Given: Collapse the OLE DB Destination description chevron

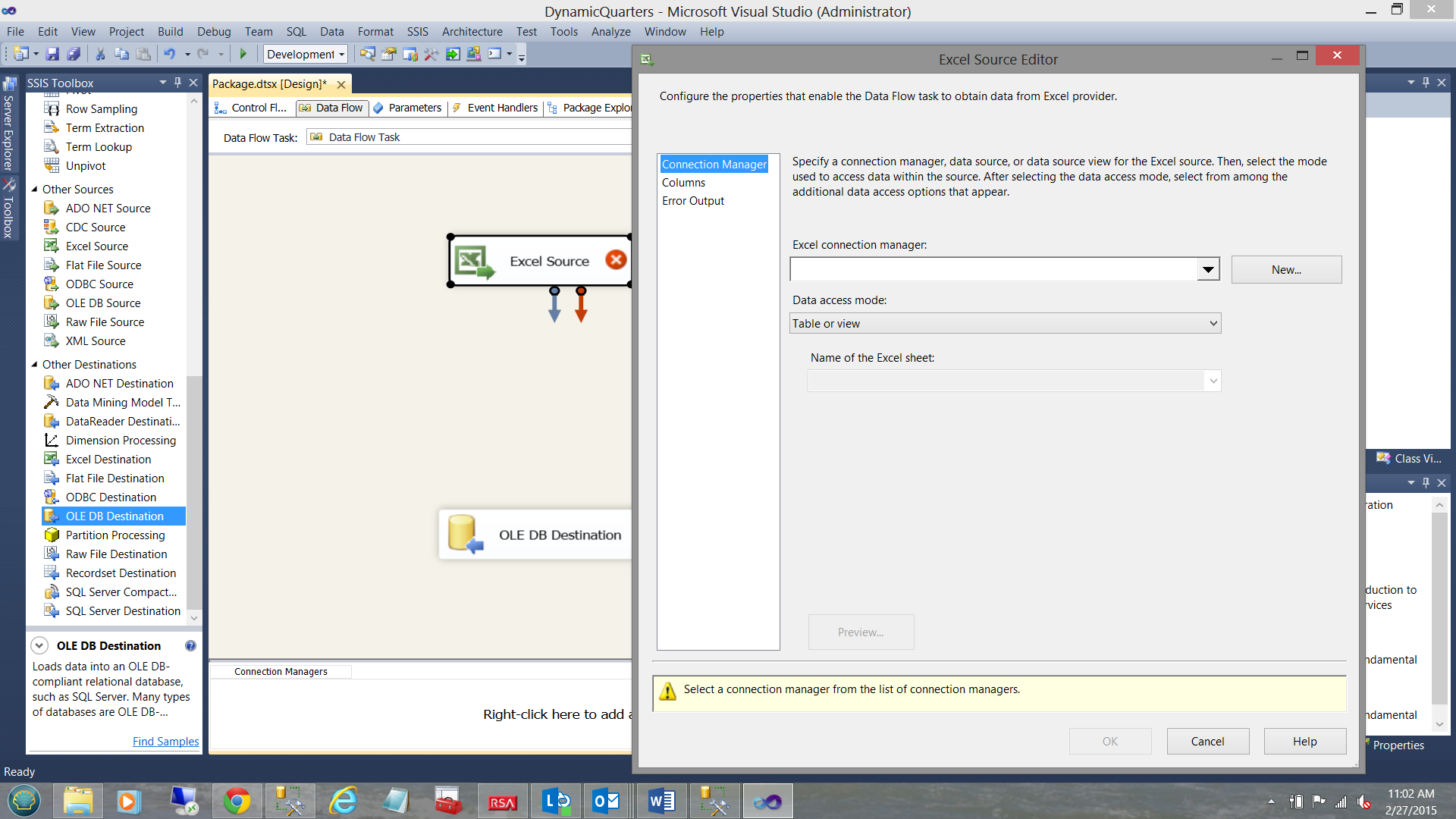Looking at the screenshot, I should [39, 646].
